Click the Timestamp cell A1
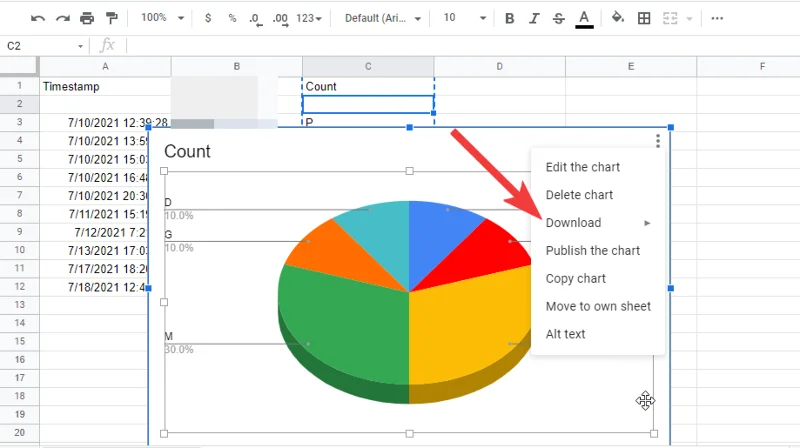 105,86
